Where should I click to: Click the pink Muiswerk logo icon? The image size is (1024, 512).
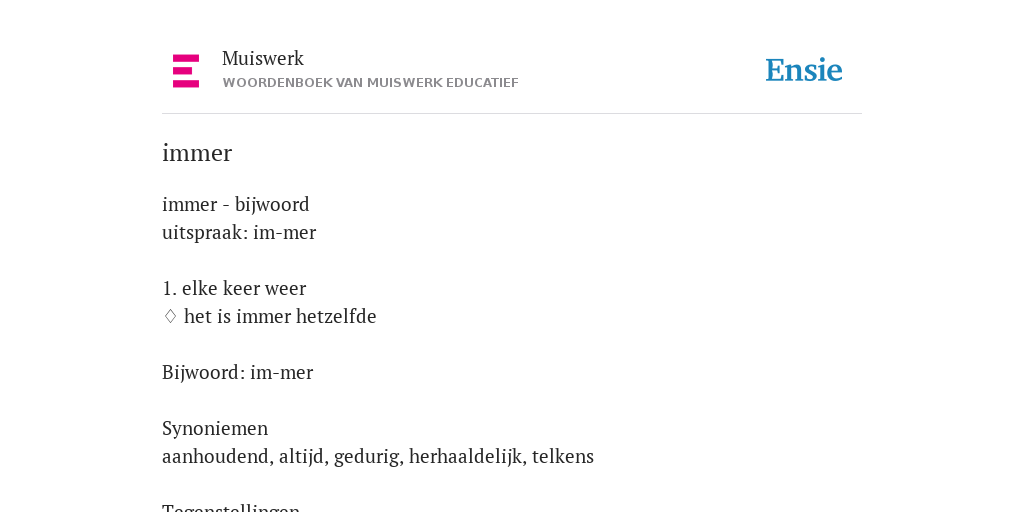point(186,71)
